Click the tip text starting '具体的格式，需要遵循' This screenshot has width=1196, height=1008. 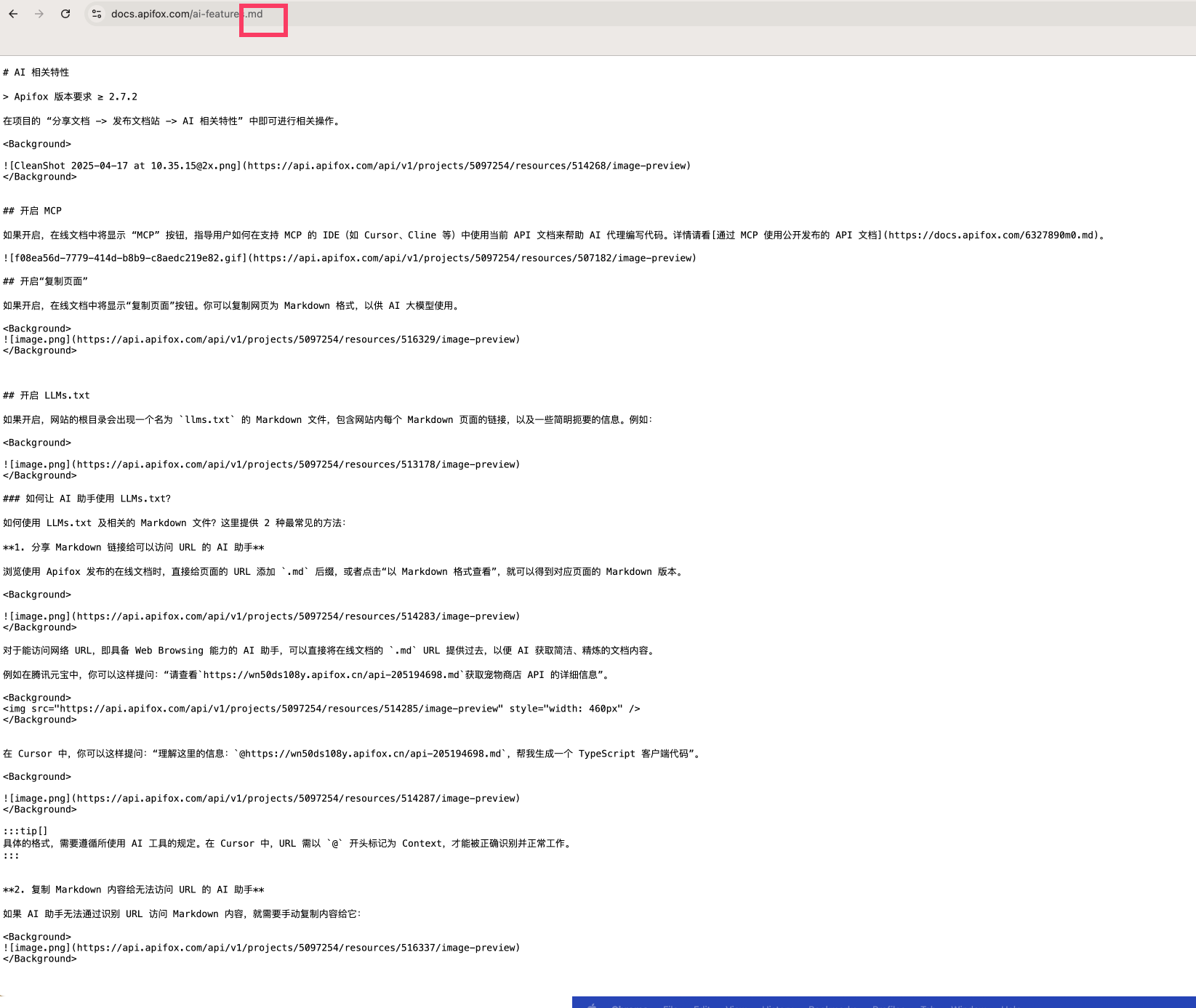point(289,844)
